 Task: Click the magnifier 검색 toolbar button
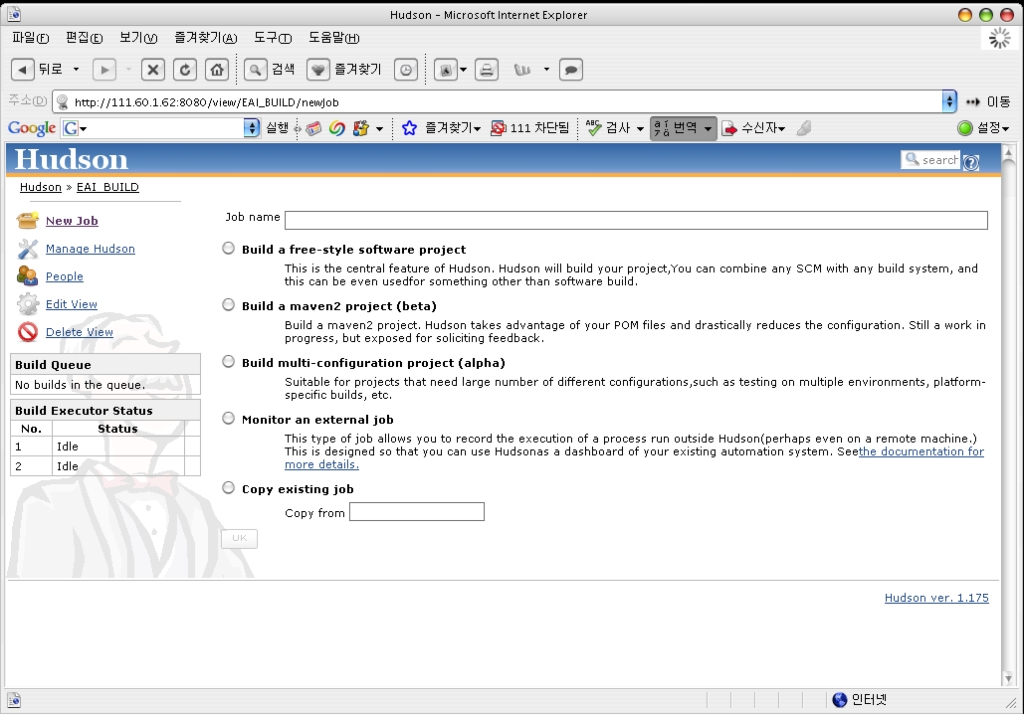[269, 69]
